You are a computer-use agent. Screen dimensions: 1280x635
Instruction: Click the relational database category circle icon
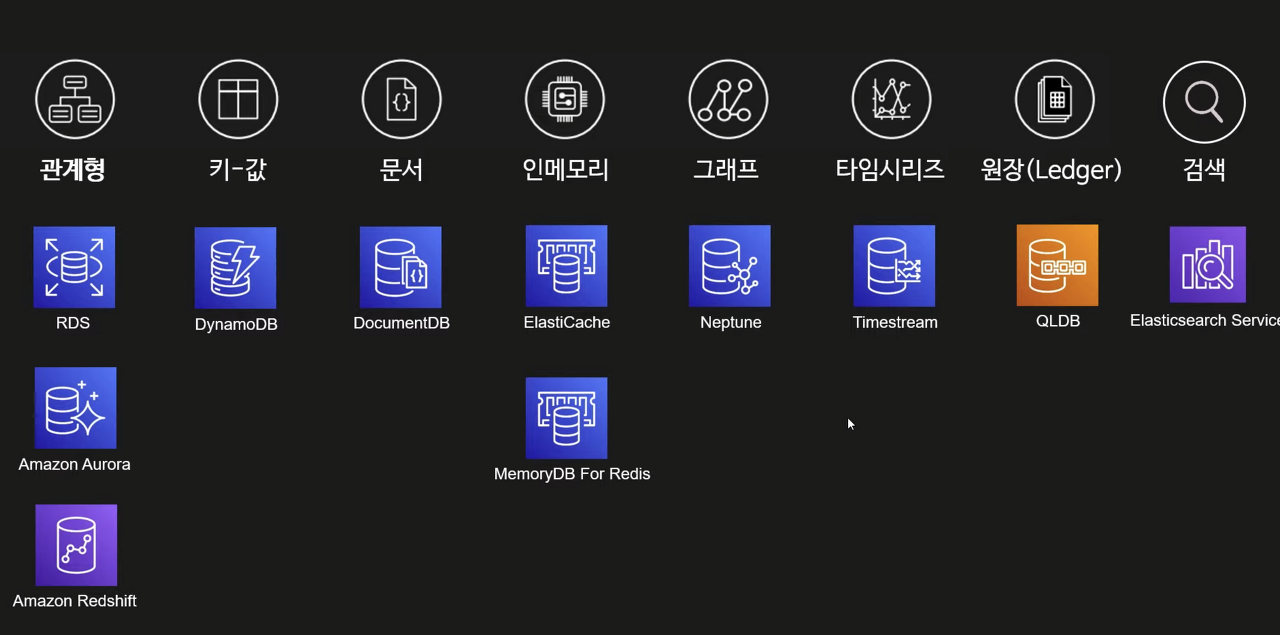click(x=75, y=100)
